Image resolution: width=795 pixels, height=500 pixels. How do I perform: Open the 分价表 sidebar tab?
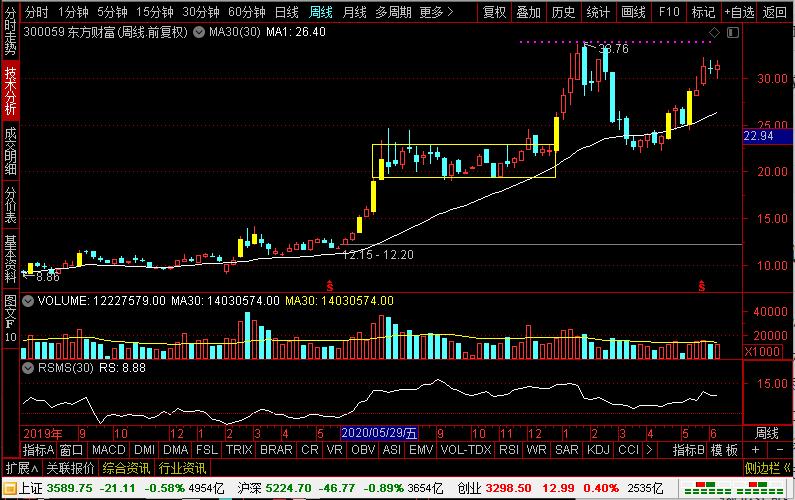point(10,204)
